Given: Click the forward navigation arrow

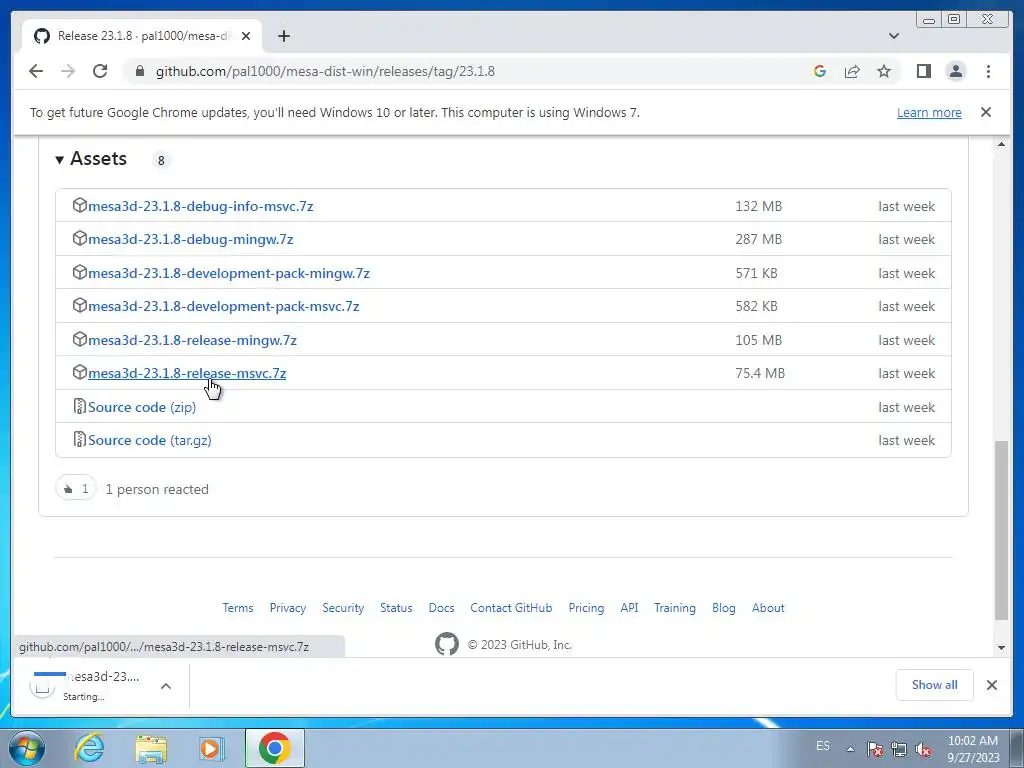Looking at the screenshot, I should pyautogui.click(x=68, y=71).
